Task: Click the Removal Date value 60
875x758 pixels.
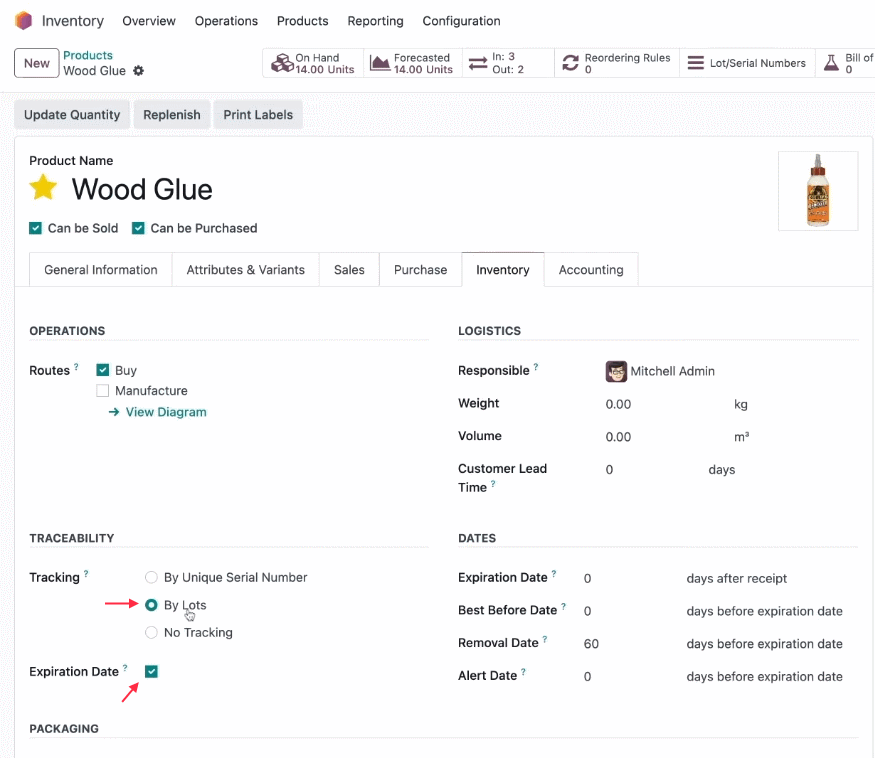Action: 591,644
